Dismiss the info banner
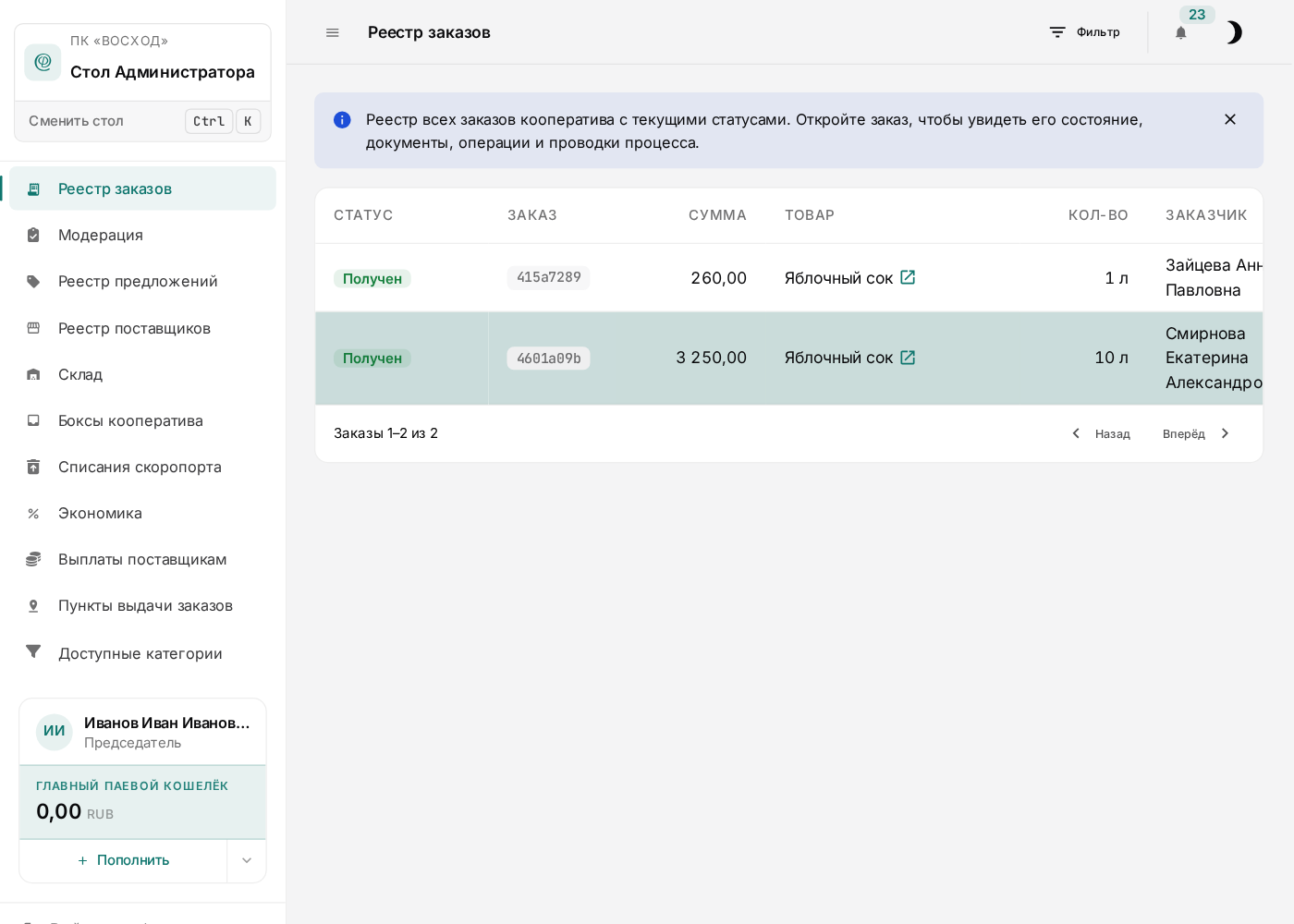The image size is (1294, 924). pos(1230,119)
